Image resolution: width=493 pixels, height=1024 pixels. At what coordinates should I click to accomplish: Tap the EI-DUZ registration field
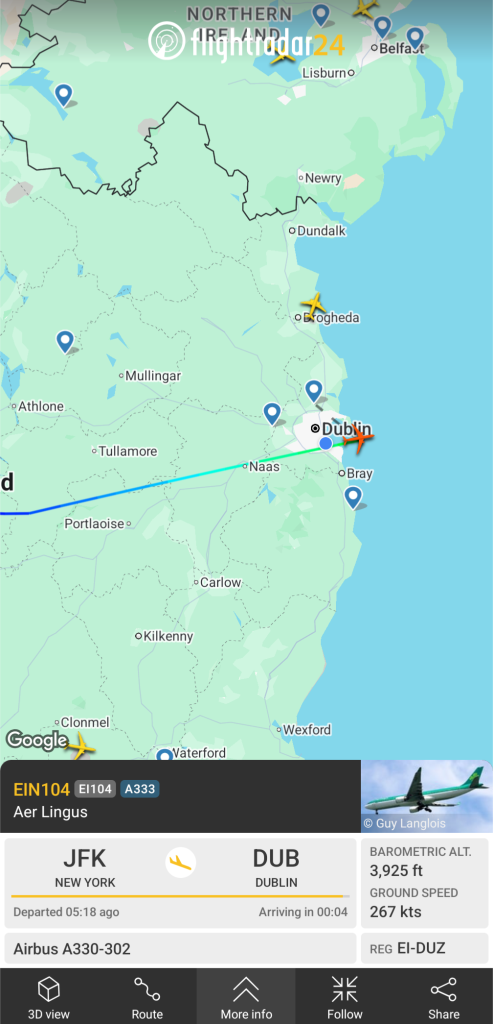pyautogui.click(x=424, y=948)
